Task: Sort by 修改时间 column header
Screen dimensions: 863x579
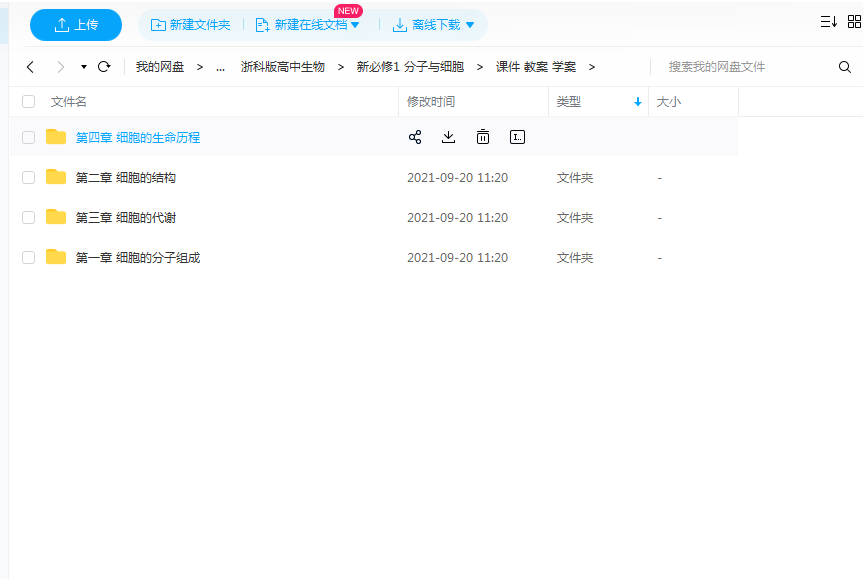Action: pyautogui.click(x=431, y=102)
